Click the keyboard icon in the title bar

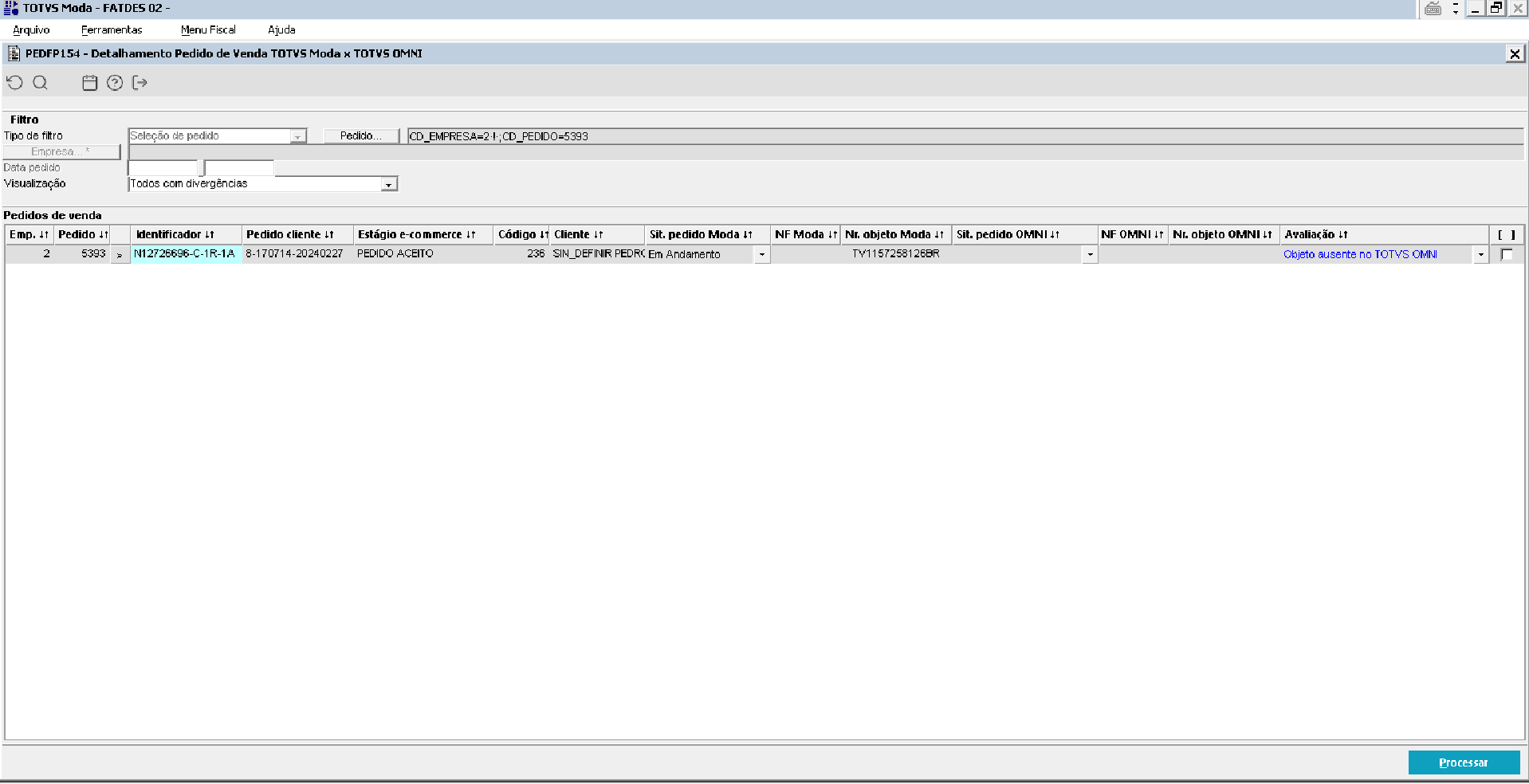[1433, 8]
